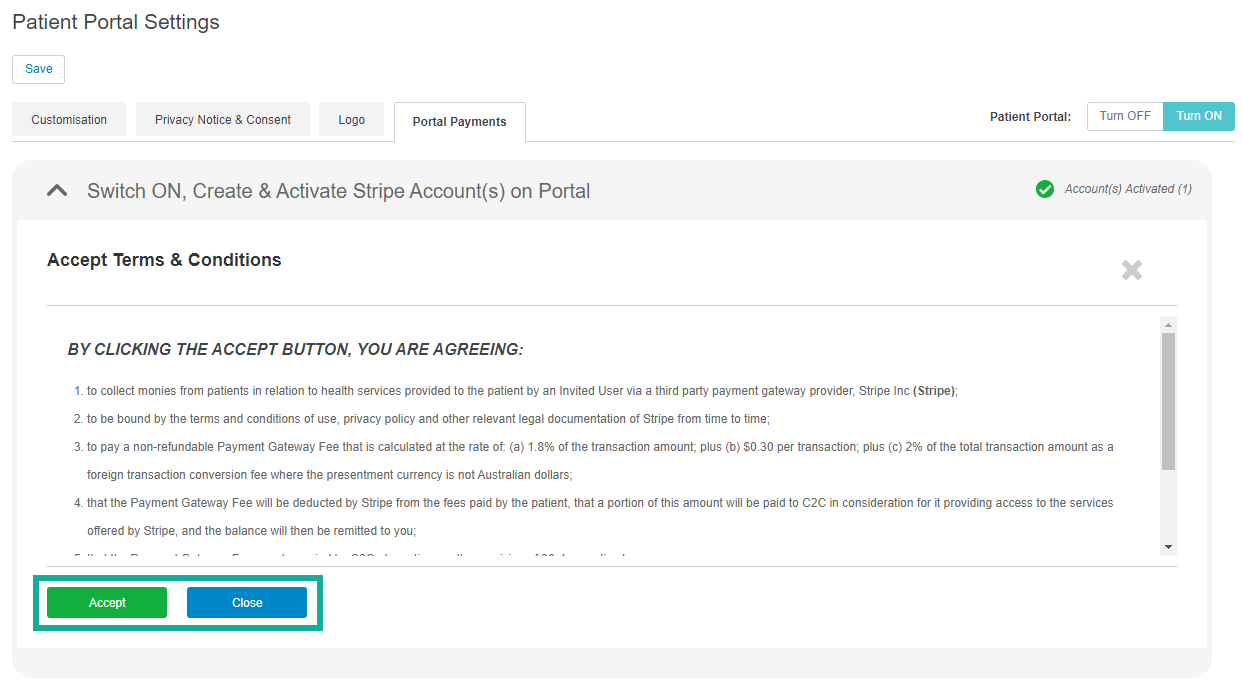This screenshot has width=1243, height=689.
Task: Click the 'Patient Portal:' label
Action: click(x=1030, y=117)
